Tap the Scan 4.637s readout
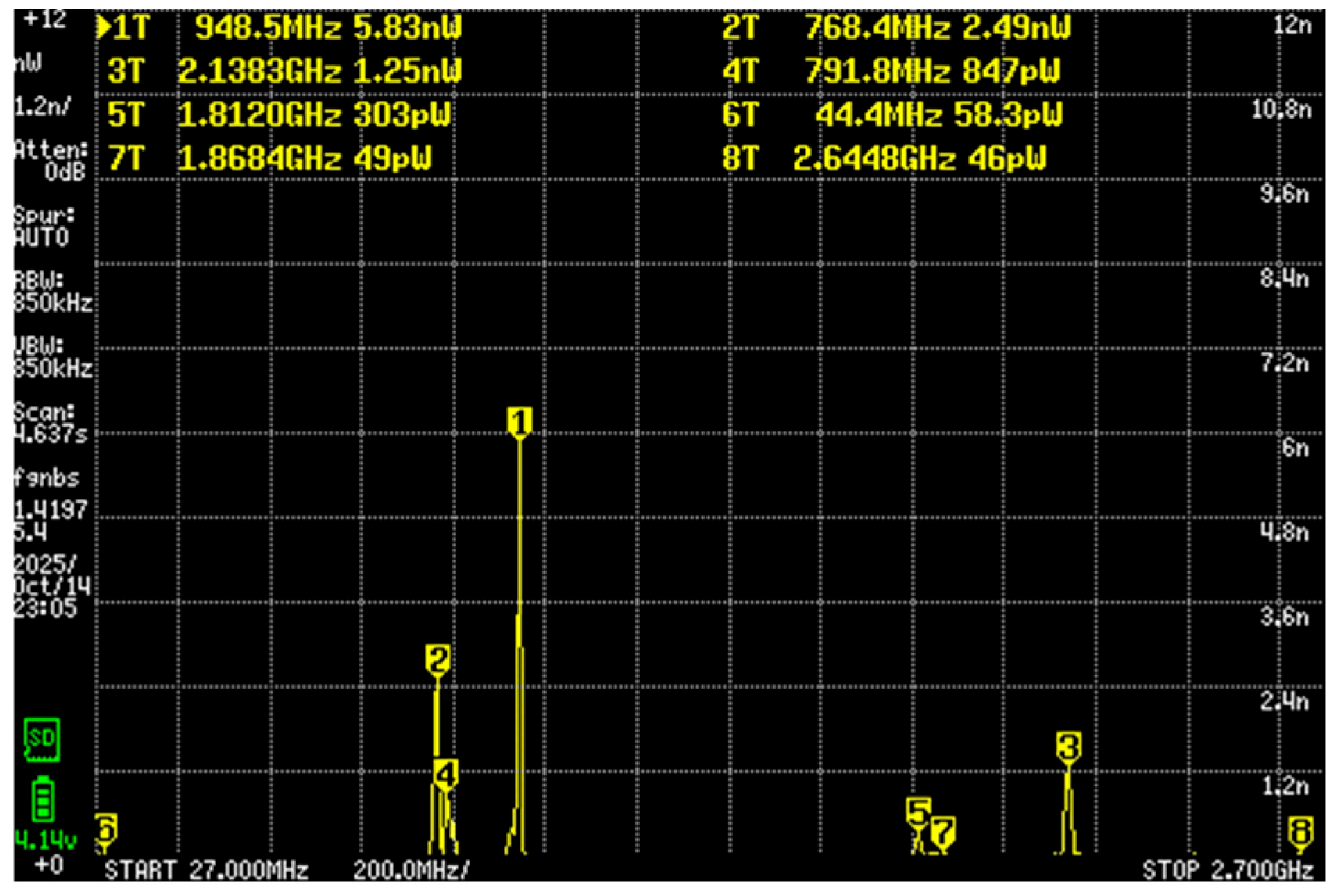Viewport: 1336px width, 896px height. coord(50,422)
